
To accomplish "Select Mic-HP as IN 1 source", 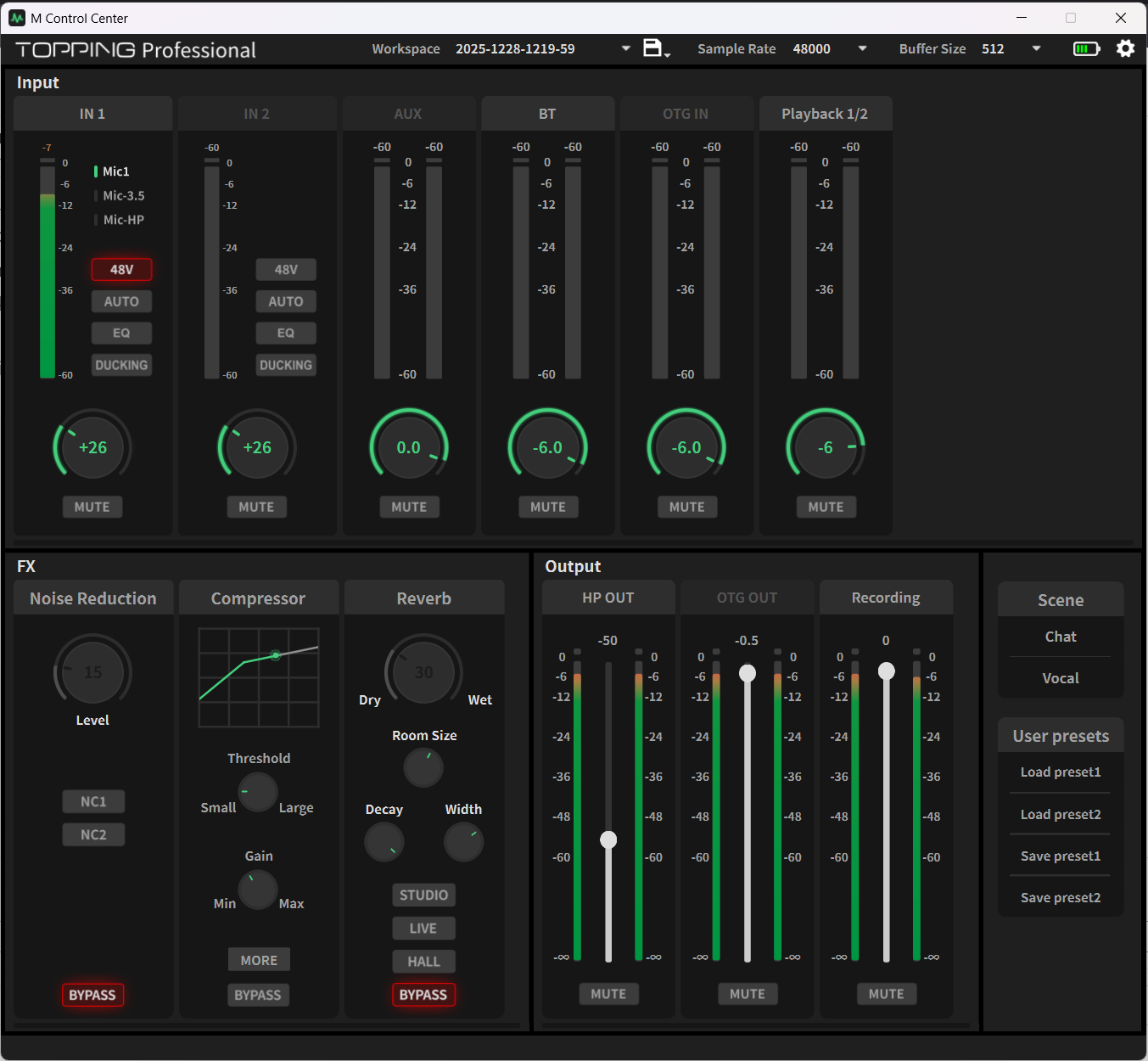I will point(120,220).
